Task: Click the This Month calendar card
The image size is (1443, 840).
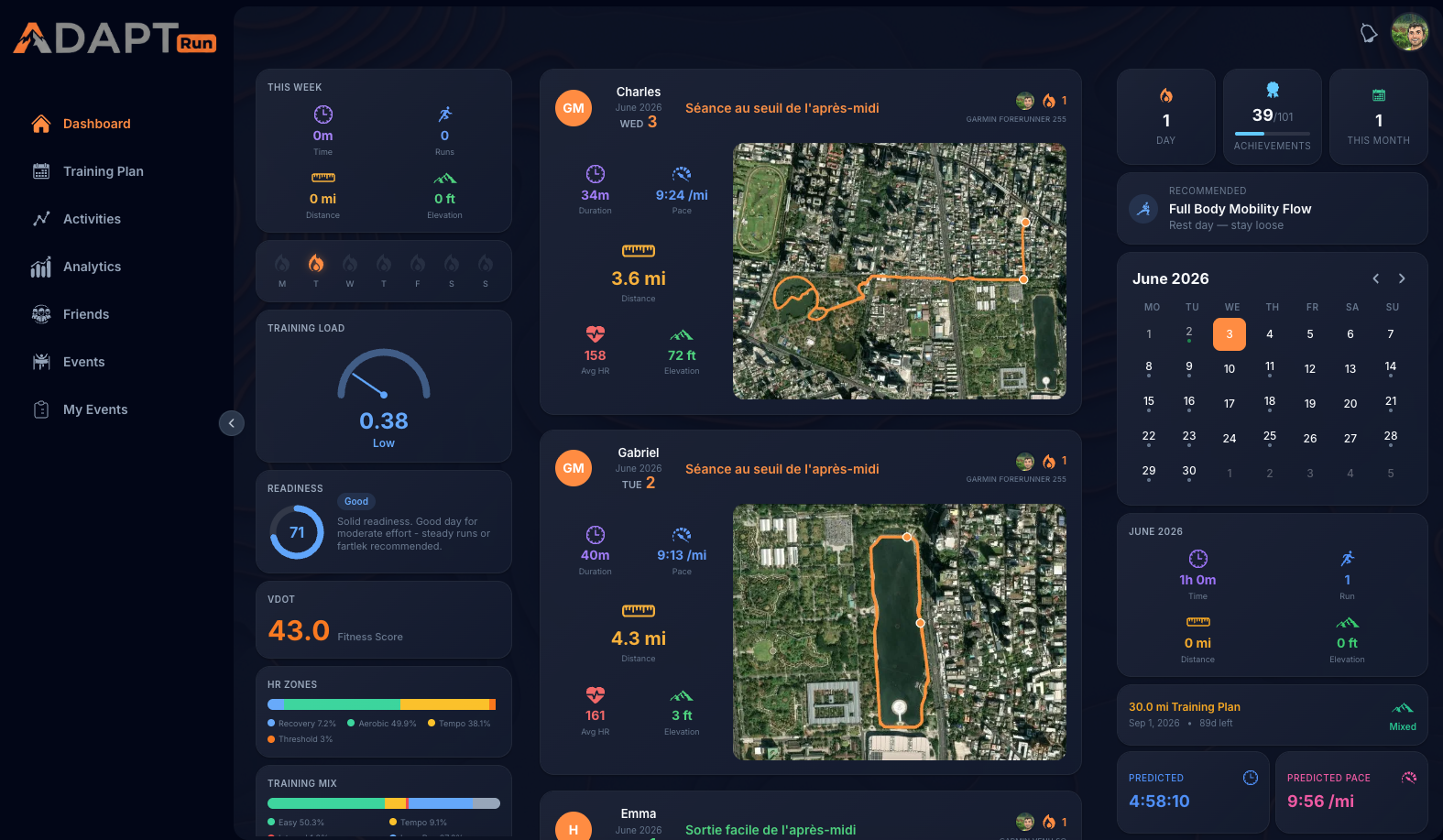Action: [x=1379, y=117]
